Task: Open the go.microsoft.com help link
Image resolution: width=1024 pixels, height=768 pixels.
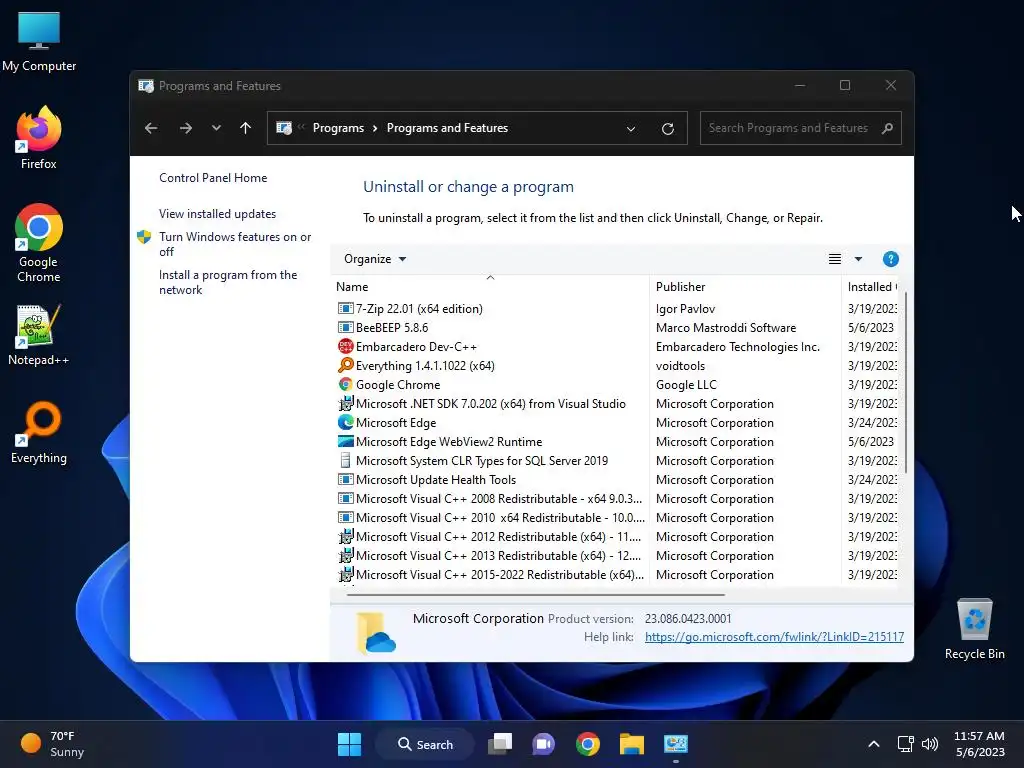Action: [774, 637]
